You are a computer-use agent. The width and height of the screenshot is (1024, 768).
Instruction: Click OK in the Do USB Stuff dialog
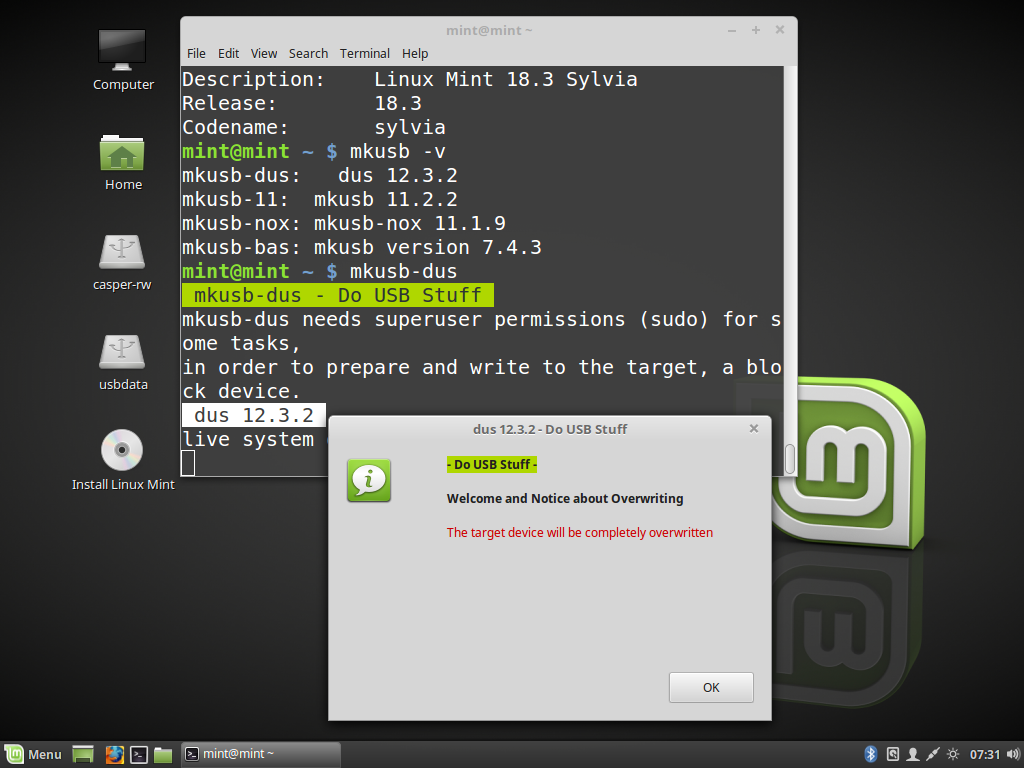(711, 687)
